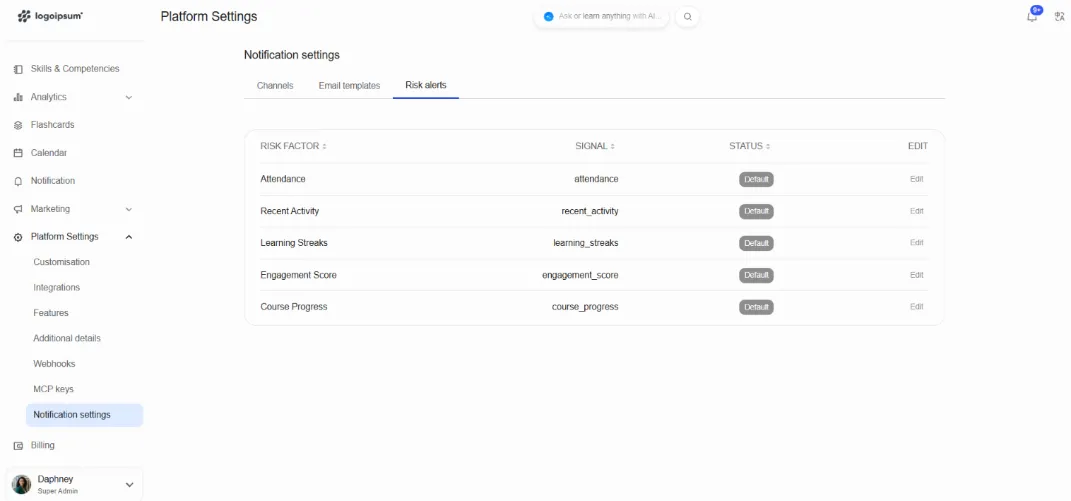Click the Skills & Competencies sidebar icon
The width and height of the screenshot is (1071, 501).
18,69
